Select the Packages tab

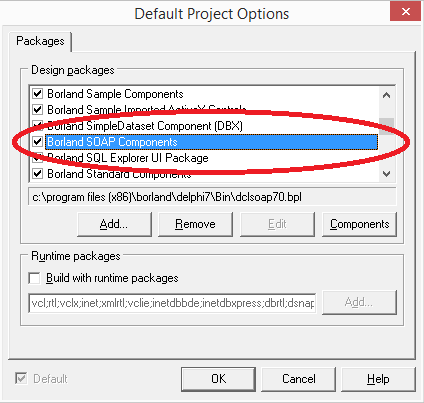point(40,41)
